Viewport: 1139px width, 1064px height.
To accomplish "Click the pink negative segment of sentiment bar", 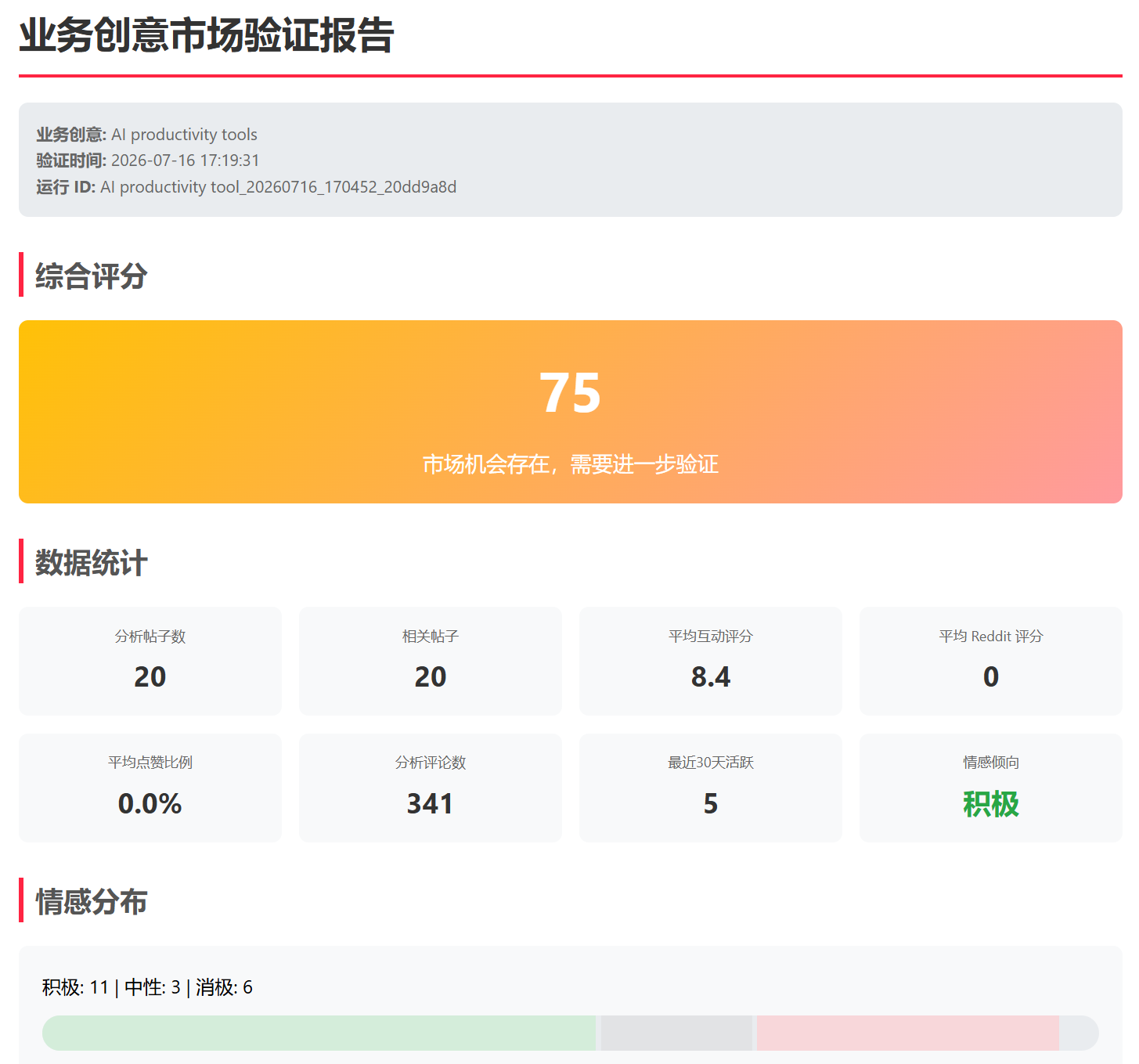I will [908, 1033].
